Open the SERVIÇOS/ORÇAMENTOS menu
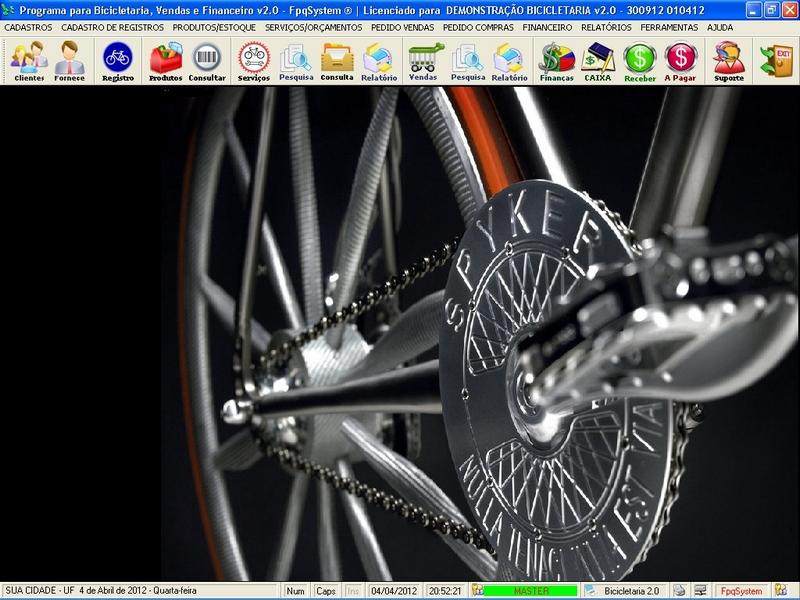This screenshot has height=600, width=800. point(313,28)
